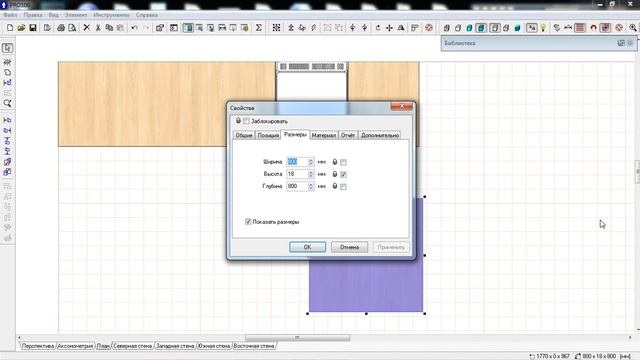640x360 pixels.
Task: Click the Высота spinner arrows
Action: 311,174
